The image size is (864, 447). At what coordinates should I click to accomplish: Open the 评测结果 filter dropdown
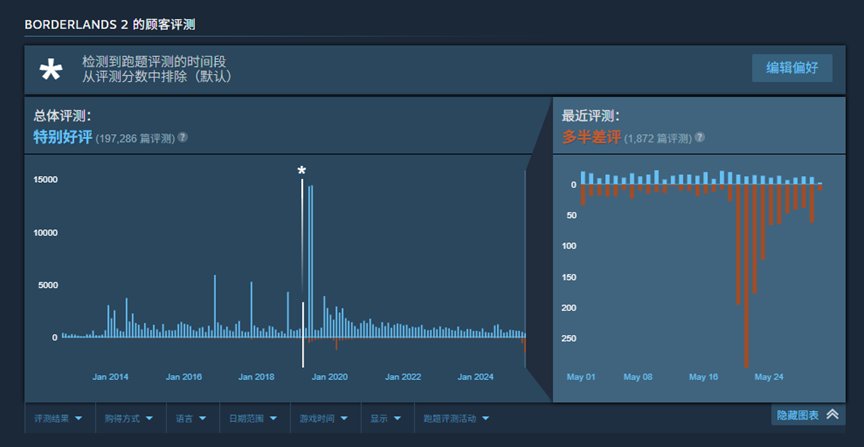58,418
